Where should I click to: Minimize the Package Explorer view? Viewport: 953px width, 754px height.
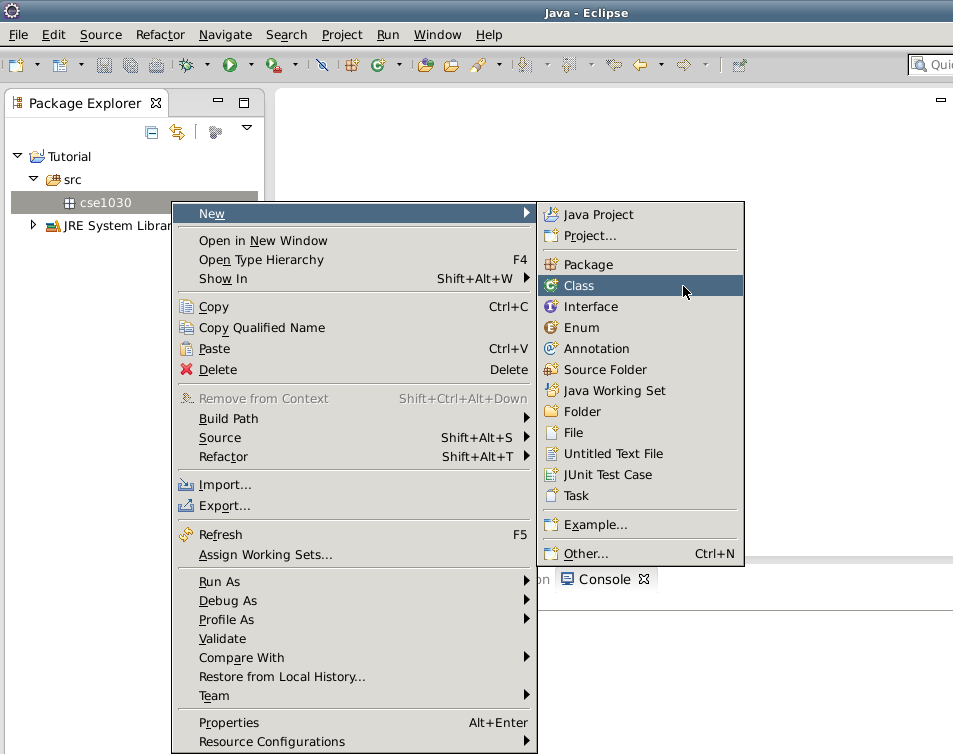point(218,101)
